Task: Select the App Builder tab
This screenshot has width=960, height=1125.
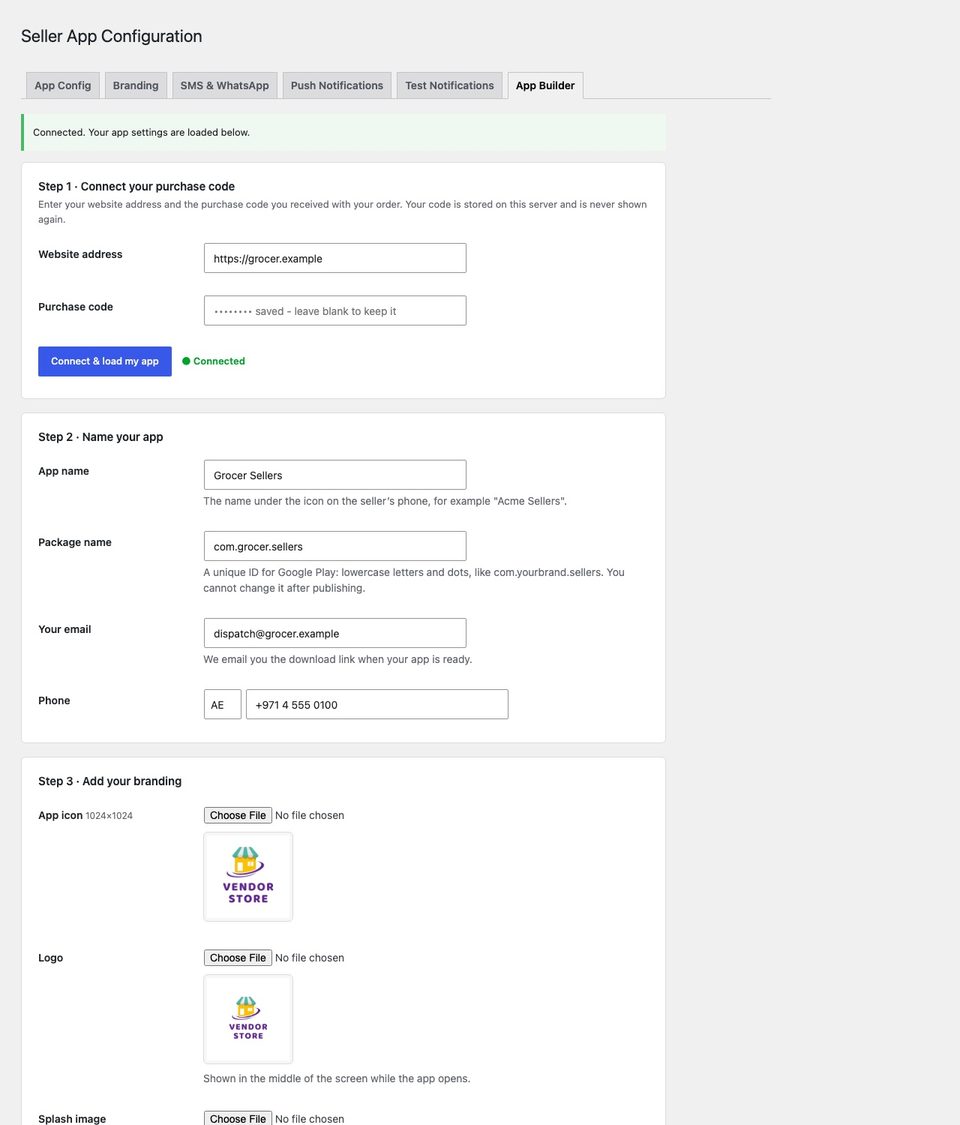Action: pos(545,85)
